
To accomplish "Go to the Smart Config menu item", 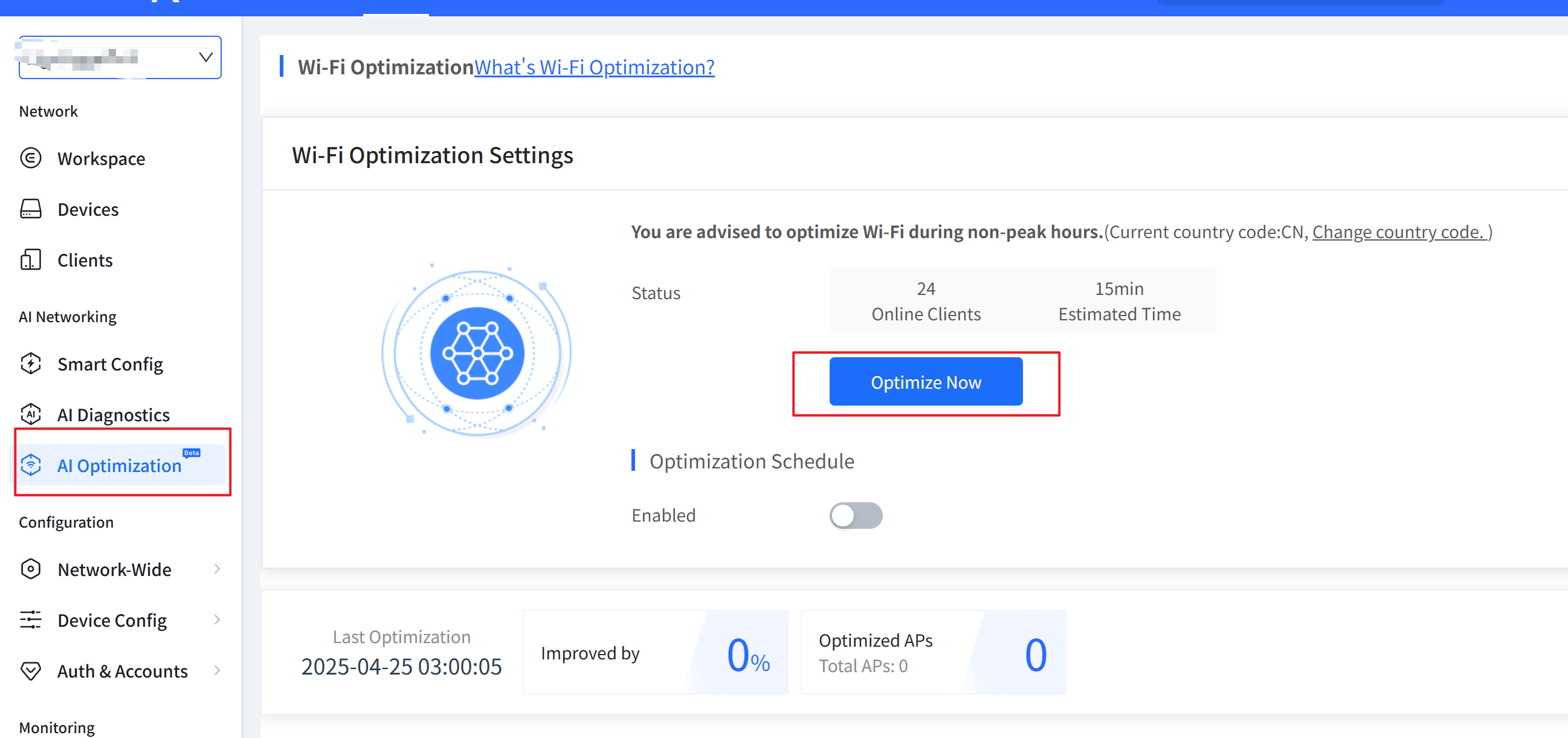I will point(110,363).
